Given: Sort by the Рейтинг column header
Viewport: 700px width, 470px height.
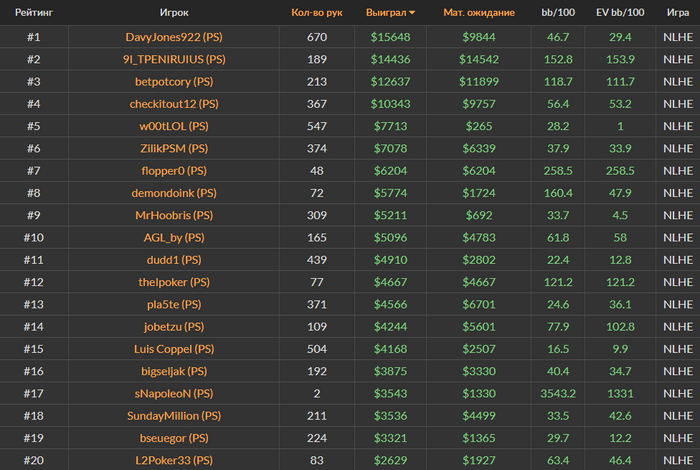Looking at the screenshot, I should [x=34, y=13].
